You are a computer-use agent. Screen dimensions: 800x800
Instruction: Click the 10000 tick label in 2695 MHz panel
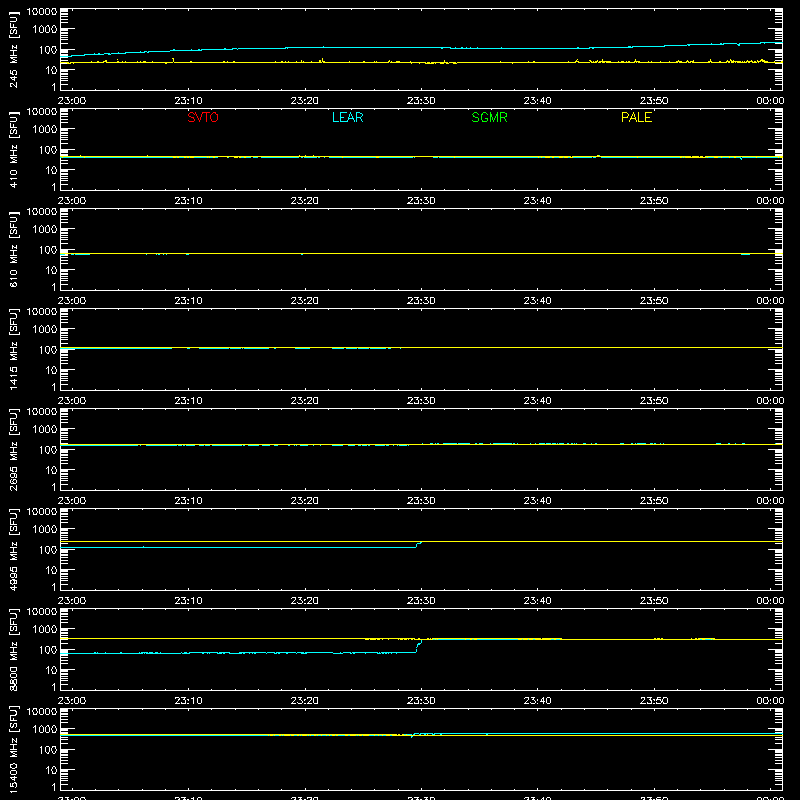click(x=42, y=412)
